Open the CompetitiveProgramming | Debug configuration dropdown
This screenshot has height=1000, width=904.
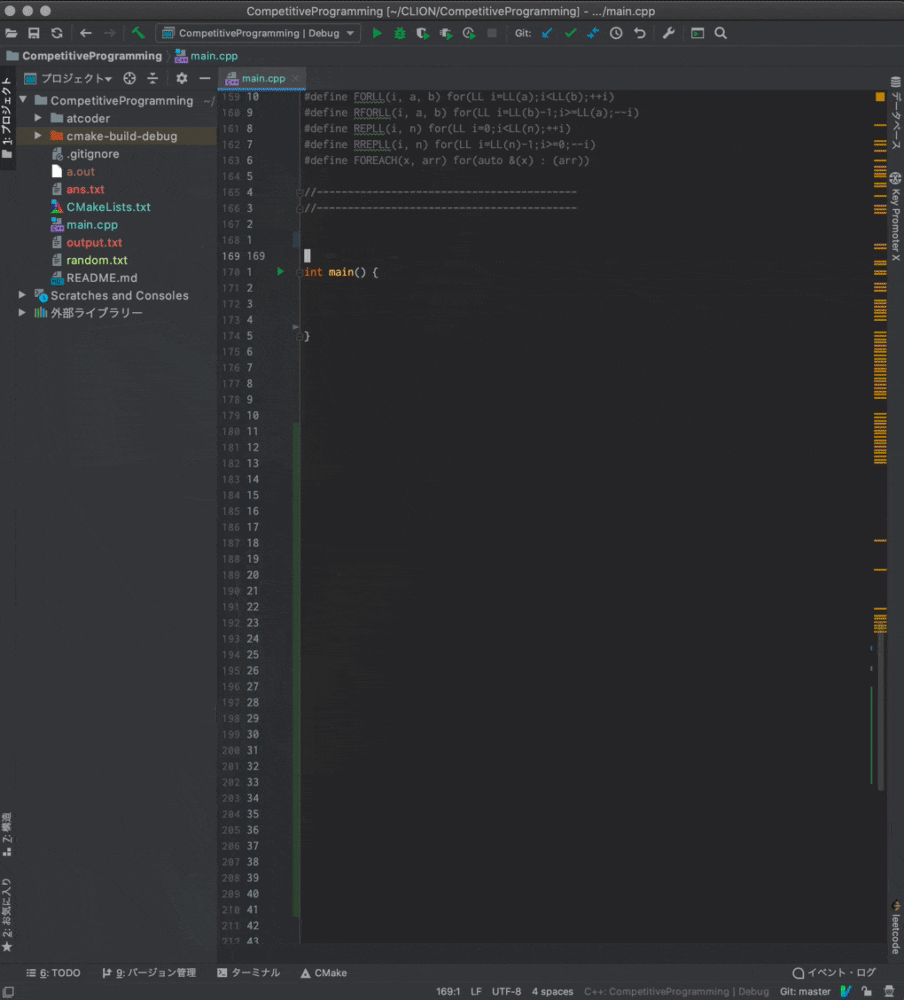(x=258, y=33)
